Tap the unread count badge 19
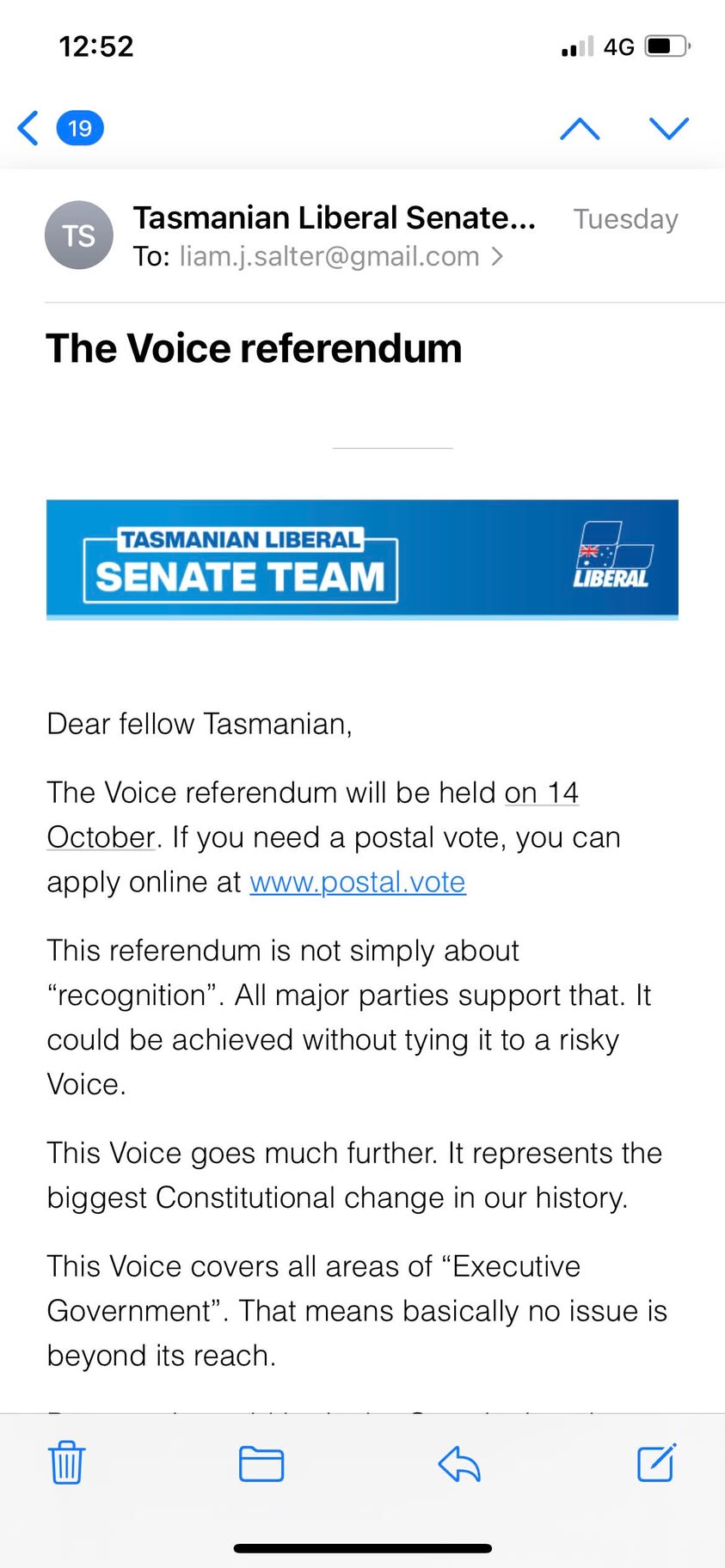This screenshot has height=1568, width=725. 80,128
